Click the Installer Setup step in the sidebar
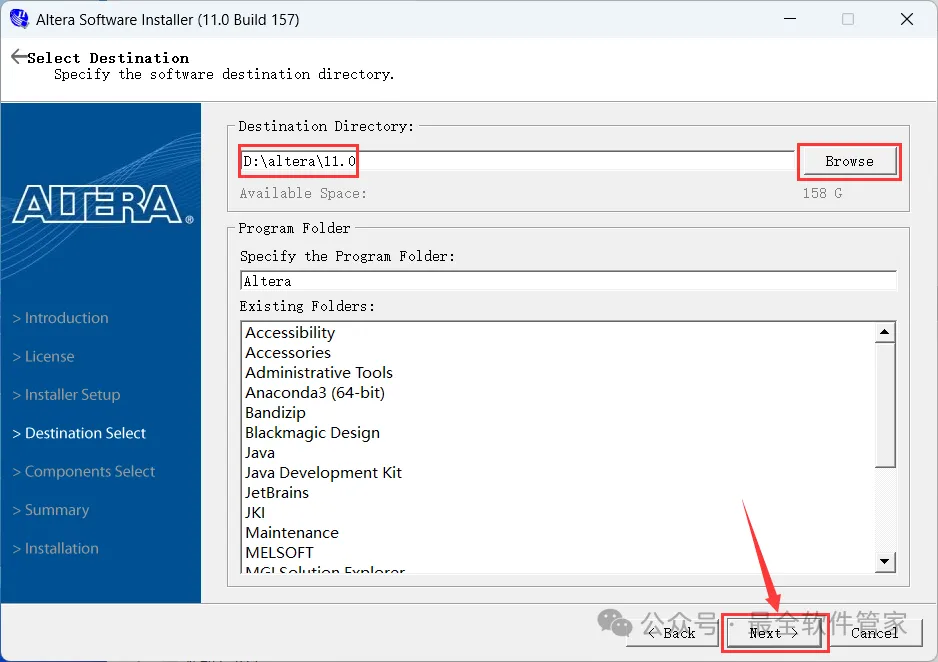The image size is (938, 662). (x=66, y=395)
